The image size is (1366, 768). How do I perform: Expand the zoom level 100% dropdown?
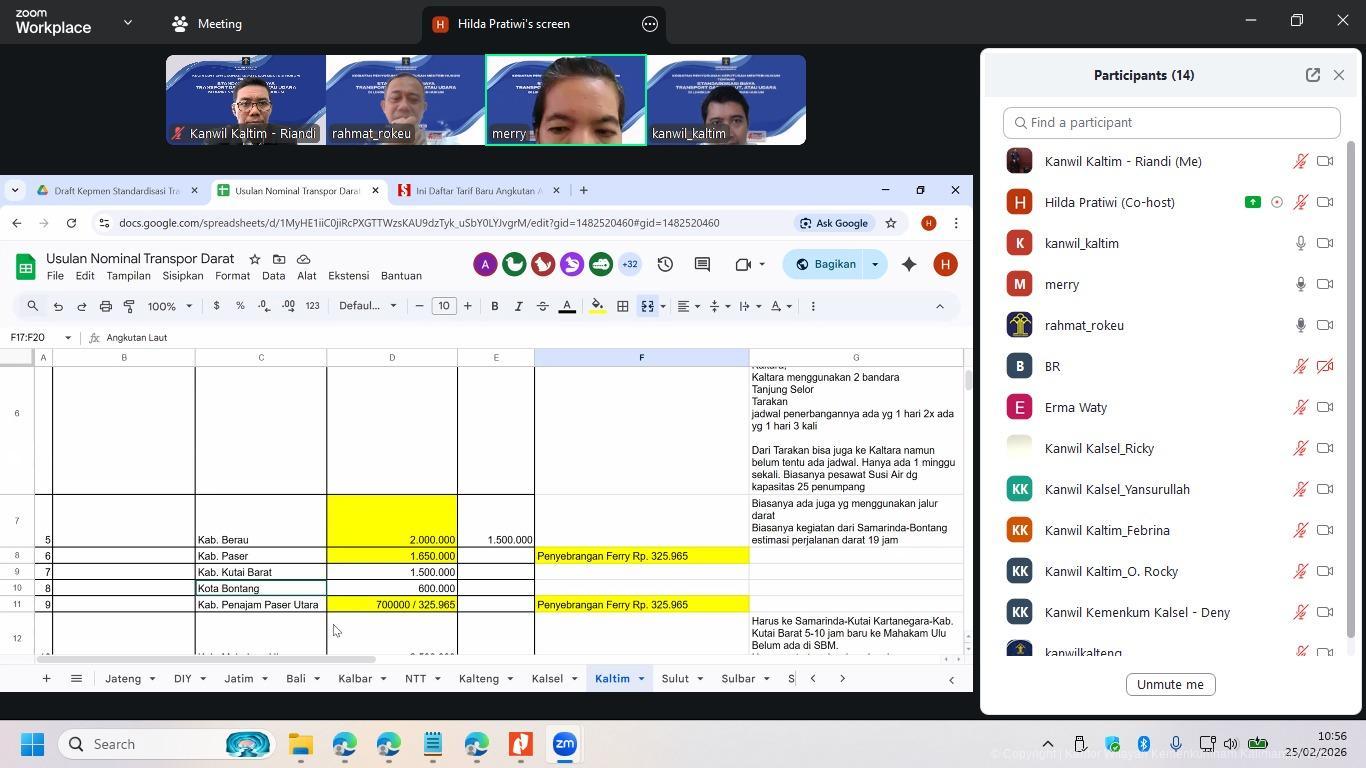tap(170, 306)
